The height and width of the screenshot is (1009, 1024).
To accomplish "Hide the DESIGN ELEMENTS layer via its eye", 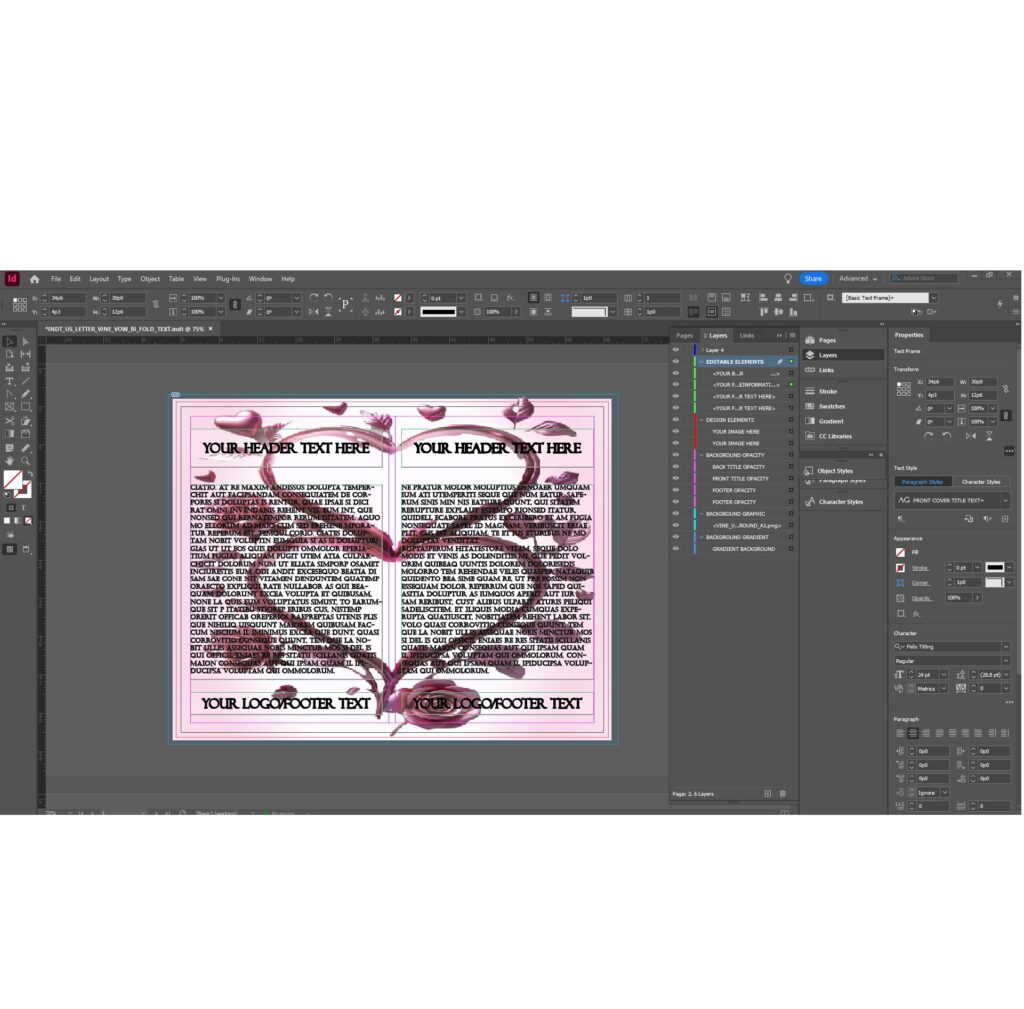I will (x=675, y=420).
